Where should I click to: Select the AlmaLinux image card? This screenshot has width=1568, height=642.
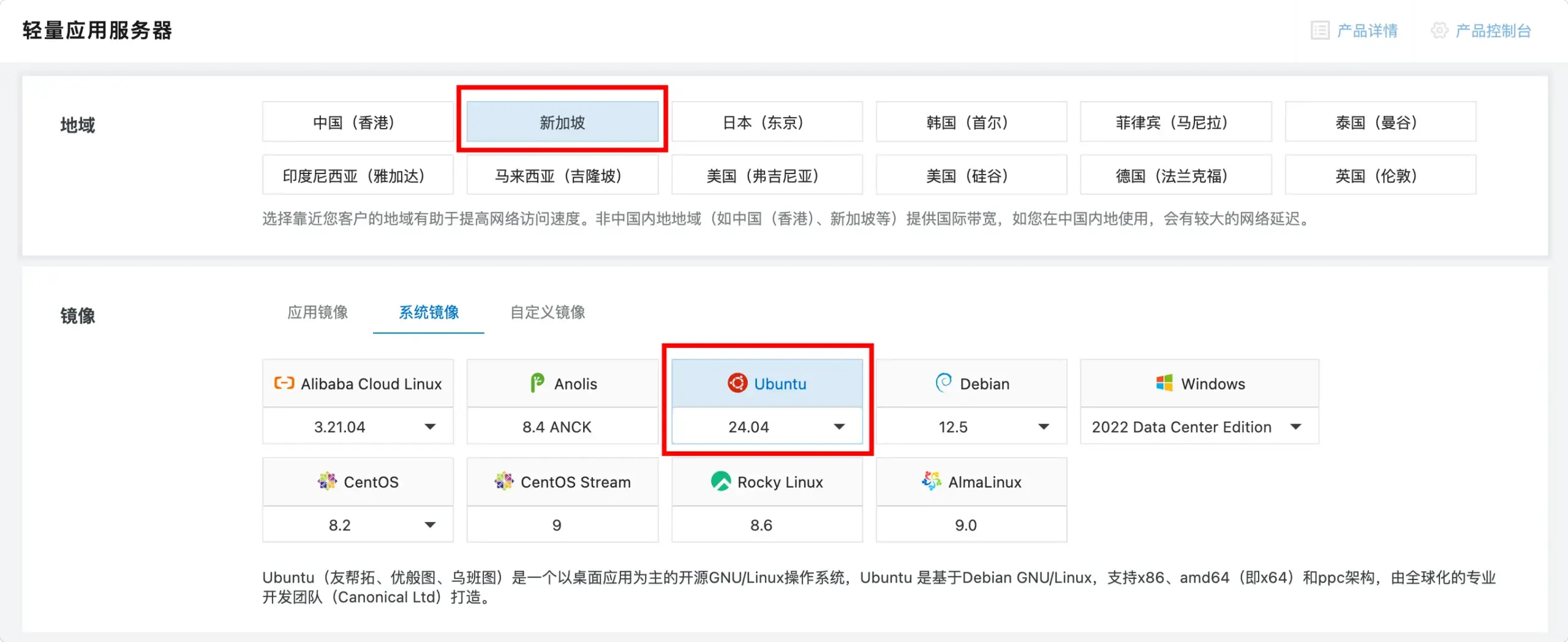coord(971,481)
